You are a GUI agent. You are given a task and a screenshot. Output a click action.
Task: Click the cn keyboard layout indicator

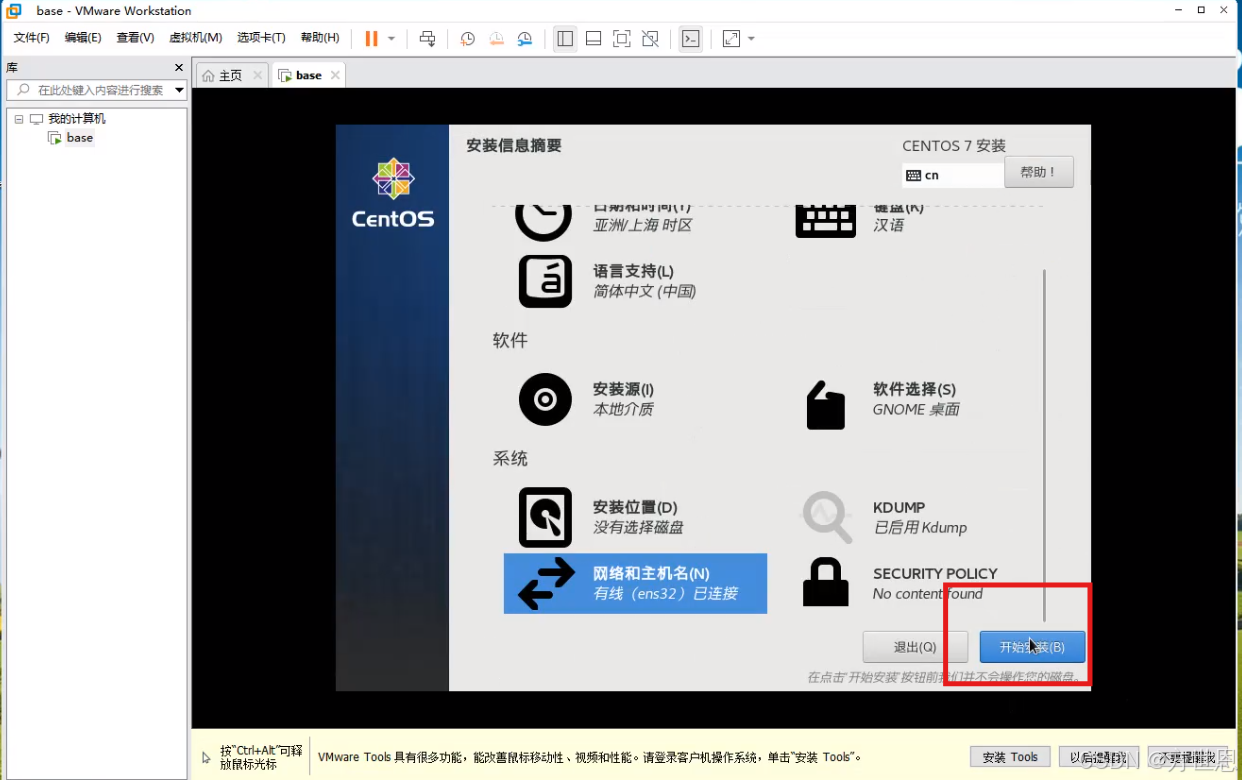point(952,175)
